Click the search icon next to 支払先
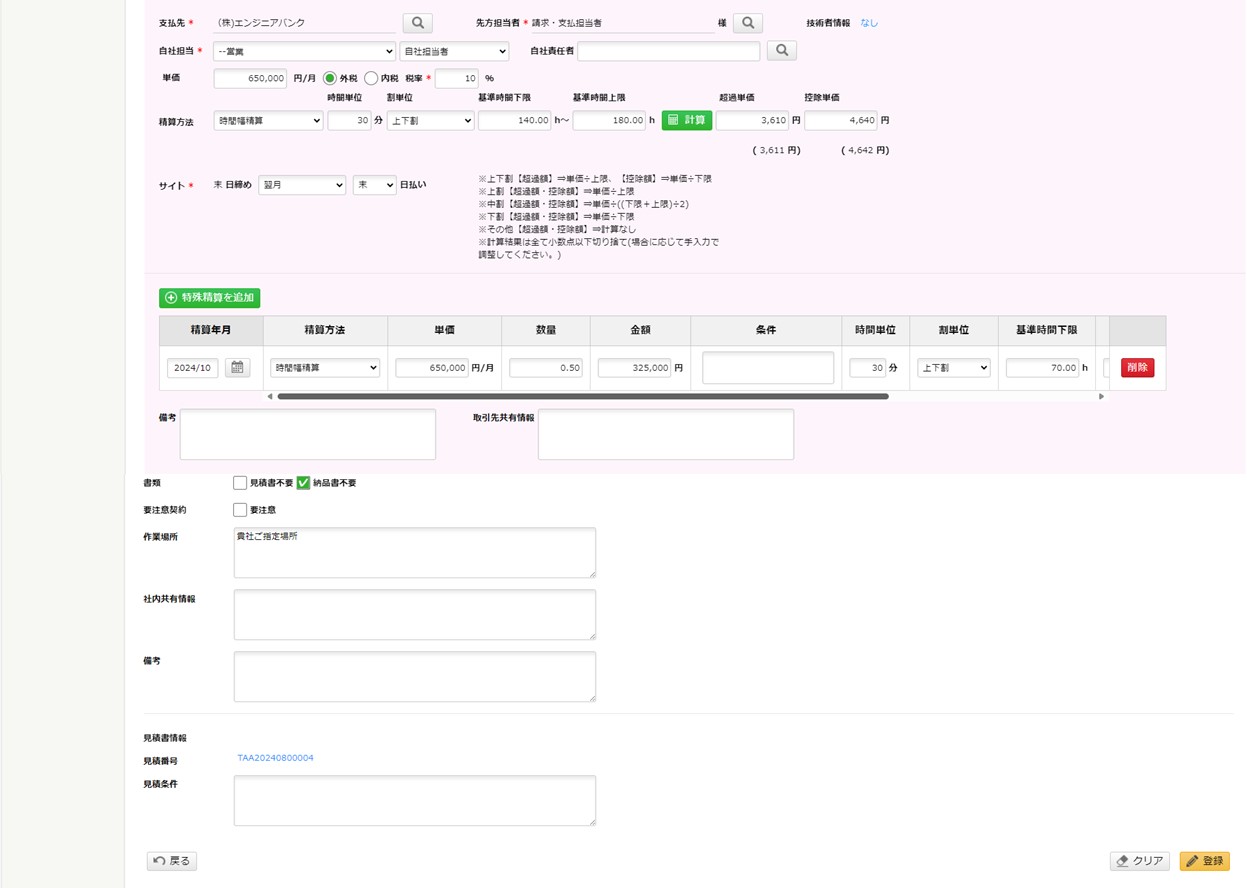Viewport: 1247px width, 888px height. [x=417, y=22]
